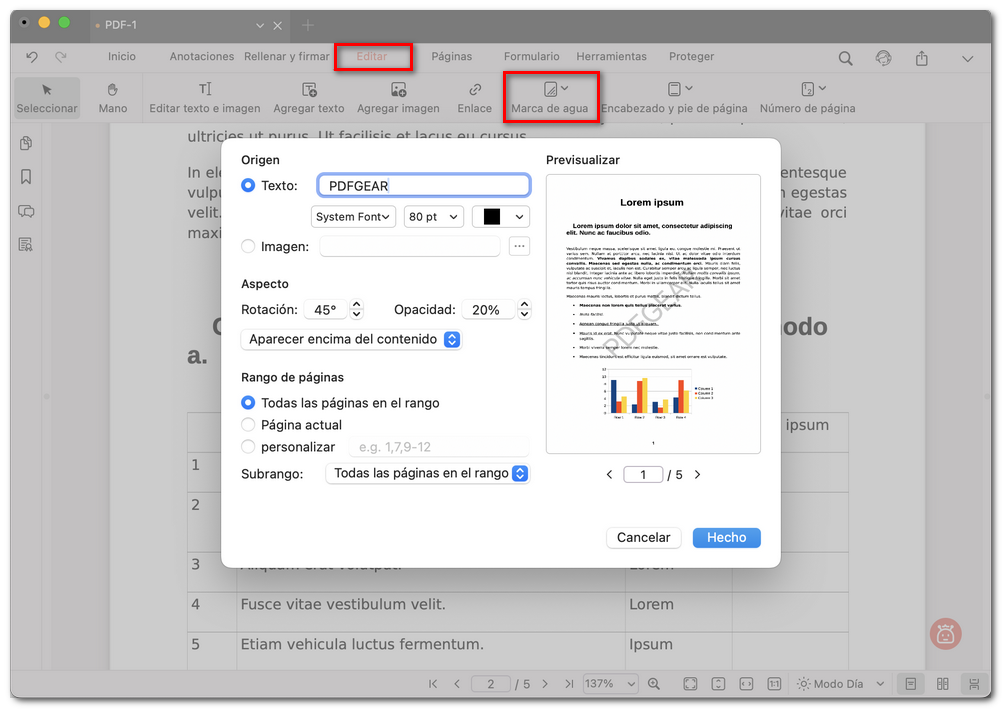The image size is (1002, 709).
Task: Go to next page in the status bar
Action: click(544, 684)
